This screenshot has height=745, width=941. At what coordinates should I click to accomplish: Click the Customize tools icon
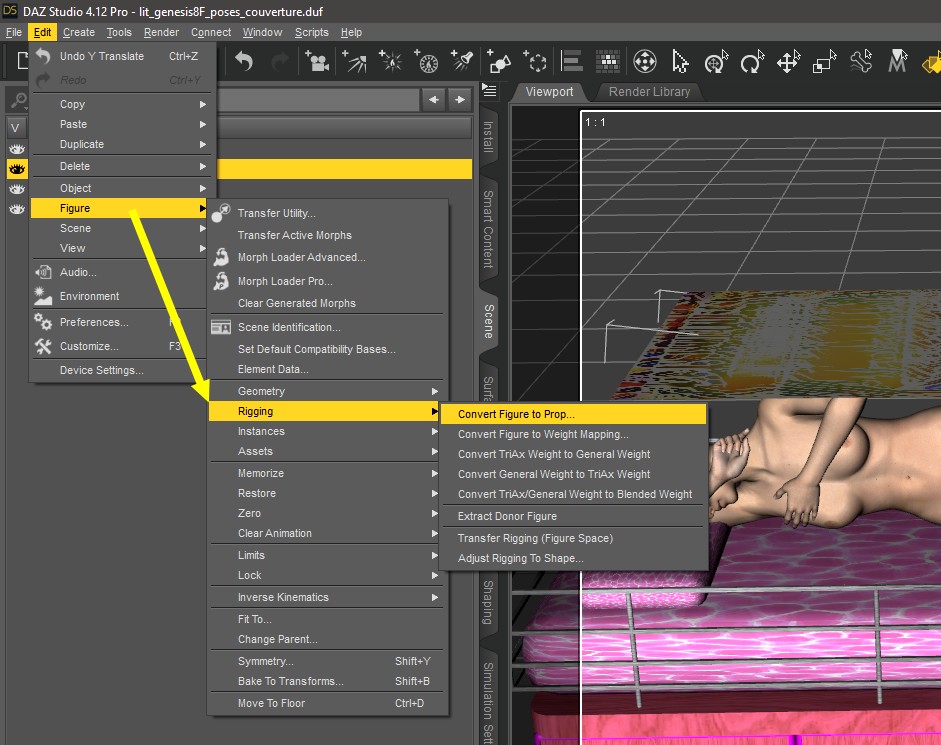(43, 346)
